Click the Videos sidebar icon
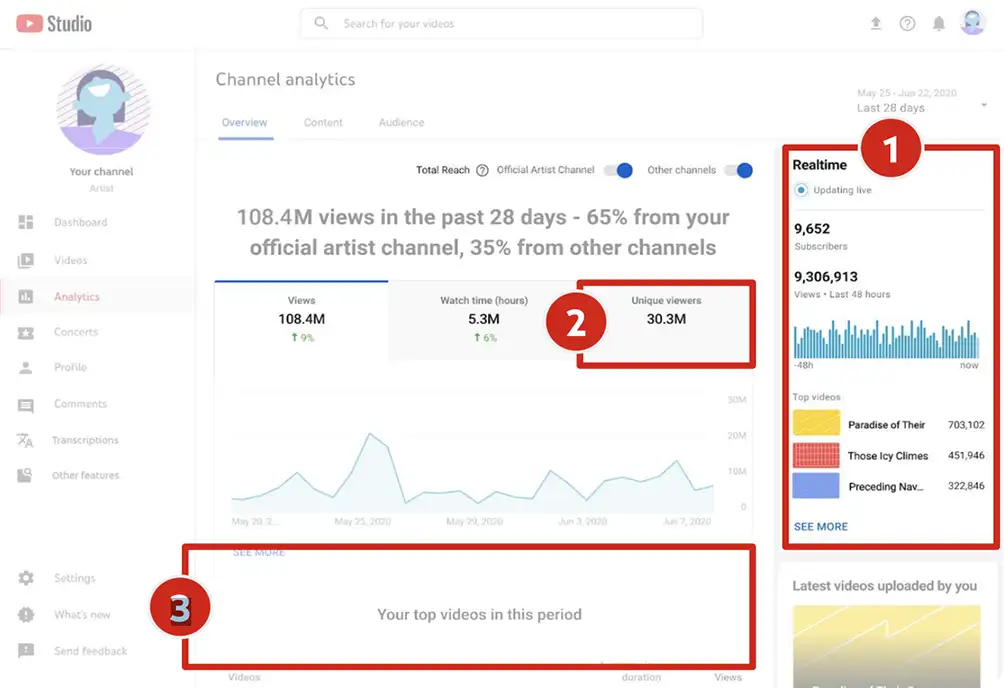This screenshot has height=688, width=1004. tap(26, 260)
